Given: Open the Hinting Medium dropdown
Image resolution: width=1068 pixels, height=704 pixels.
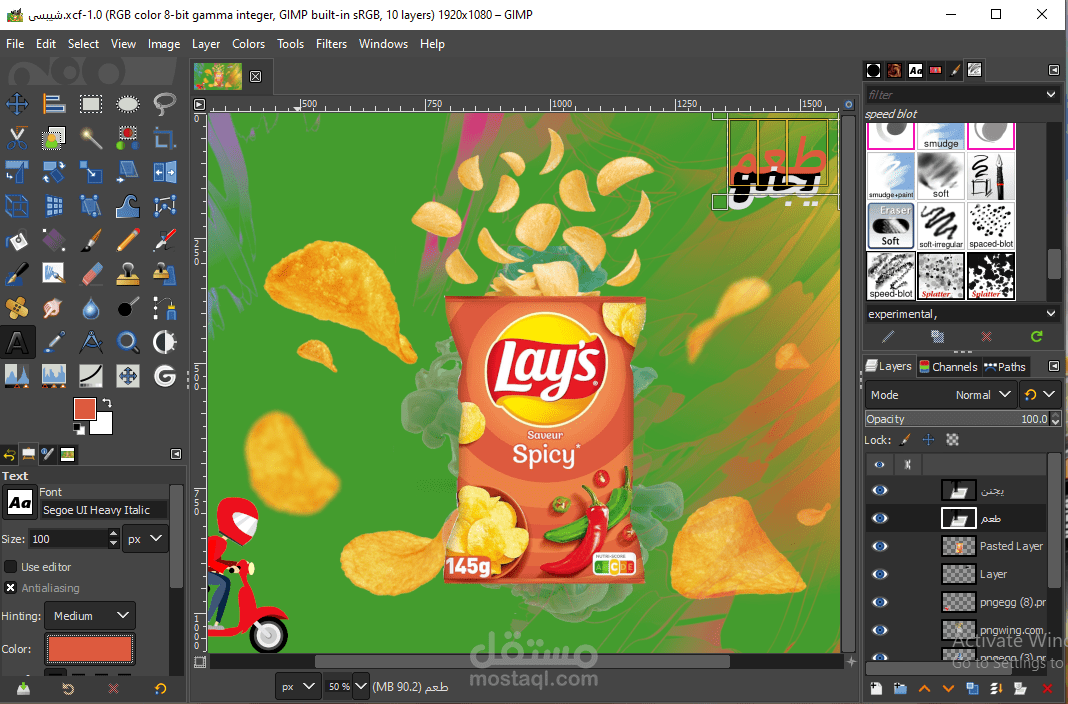Looking at the screenshot, I should click(90, 615).
